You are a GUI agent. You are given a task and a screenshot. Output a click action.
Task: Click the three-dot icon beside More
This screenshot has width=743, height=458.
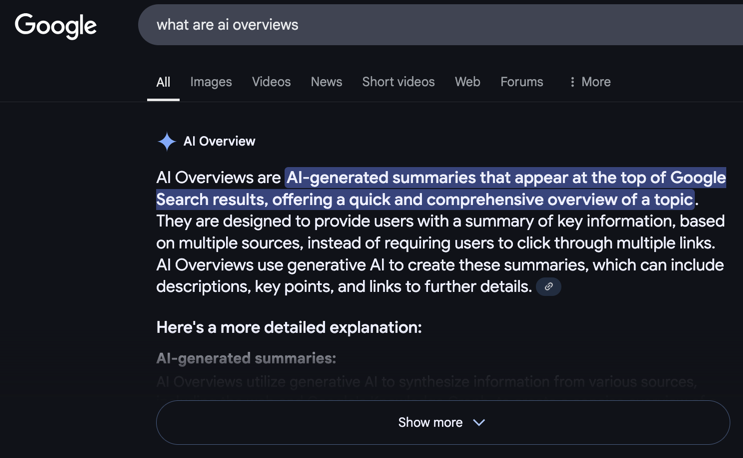[x=572, y=82]
